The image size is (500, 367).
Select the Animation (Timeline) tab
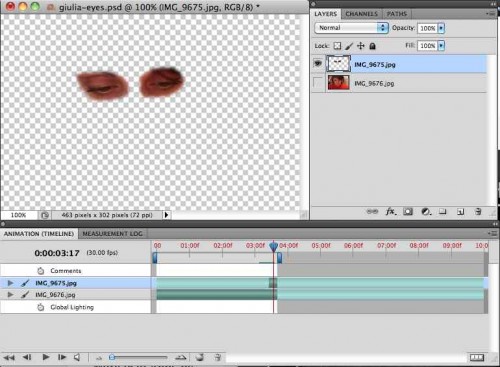tap(39, 234)
